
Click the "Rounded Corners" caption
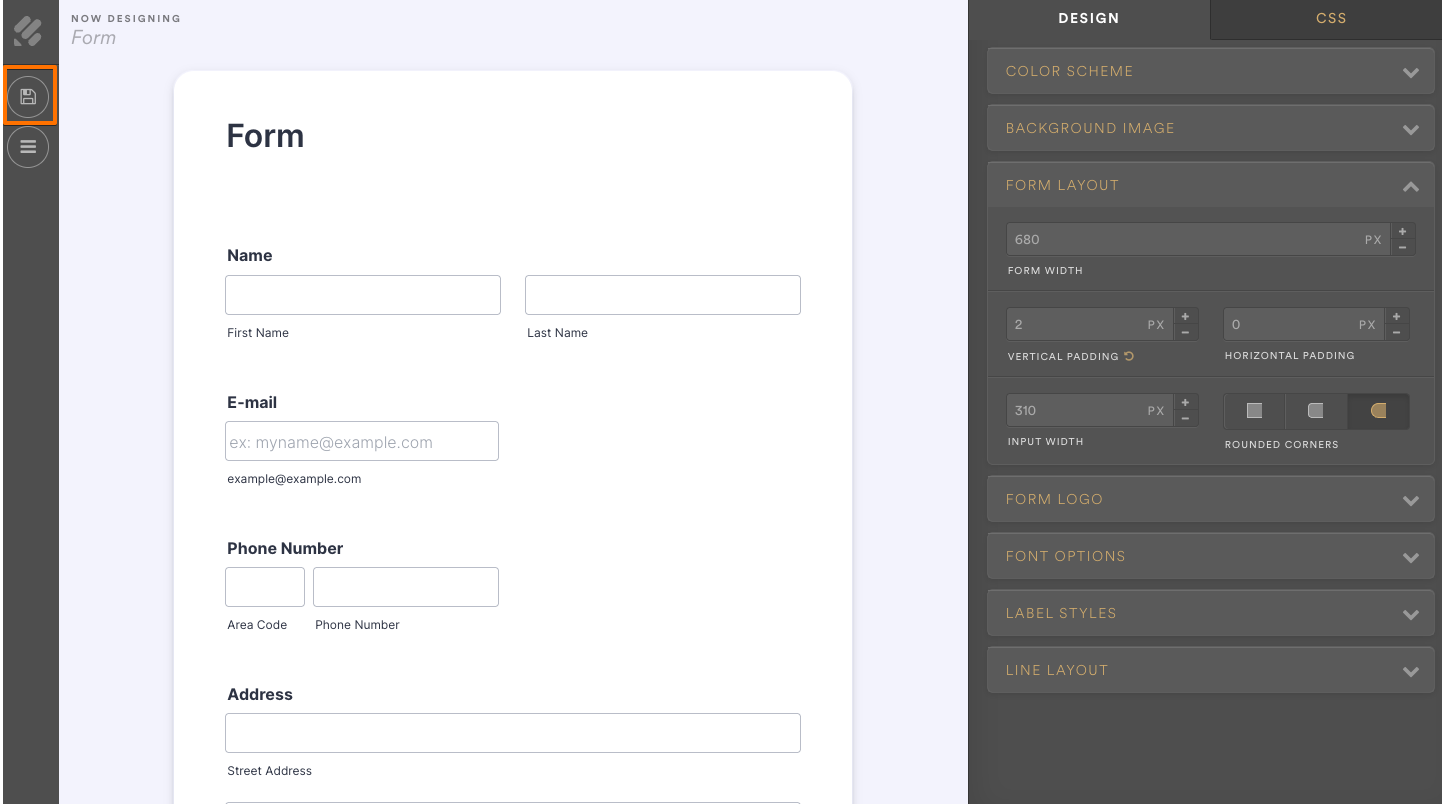point(1282,445)
